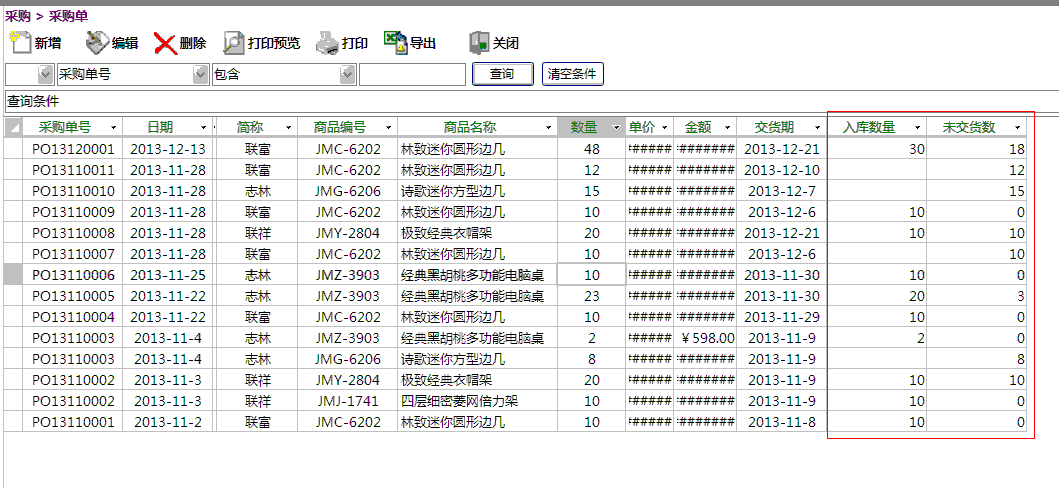Open the 采购单号 field dropdown in filter bar

tap(199, 75)
